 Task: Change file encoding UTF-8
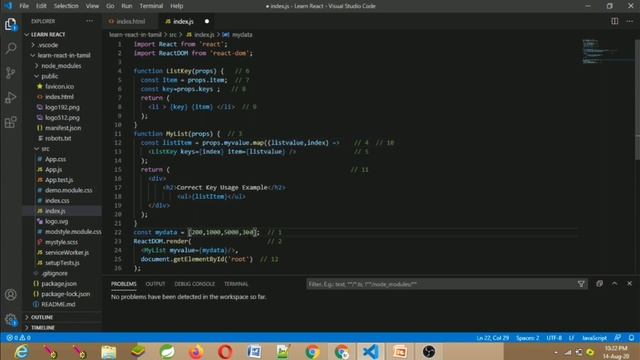pyautogui.click(x=554, y=338)
